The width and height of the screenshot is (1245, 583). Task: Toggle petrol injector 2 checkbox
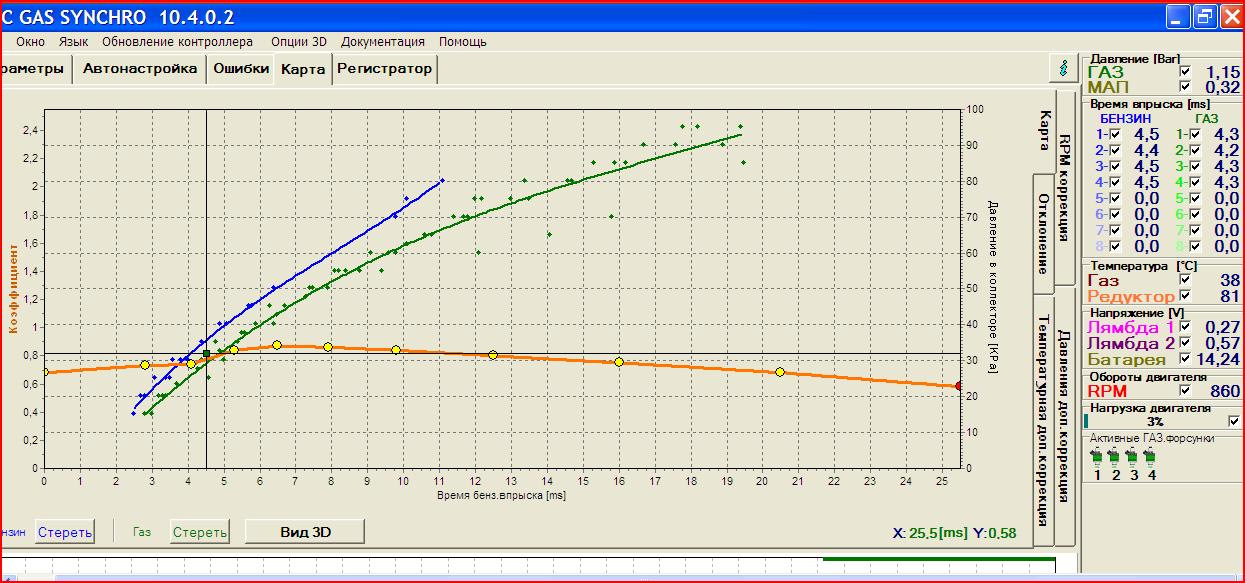click(x=1115, y=150)
